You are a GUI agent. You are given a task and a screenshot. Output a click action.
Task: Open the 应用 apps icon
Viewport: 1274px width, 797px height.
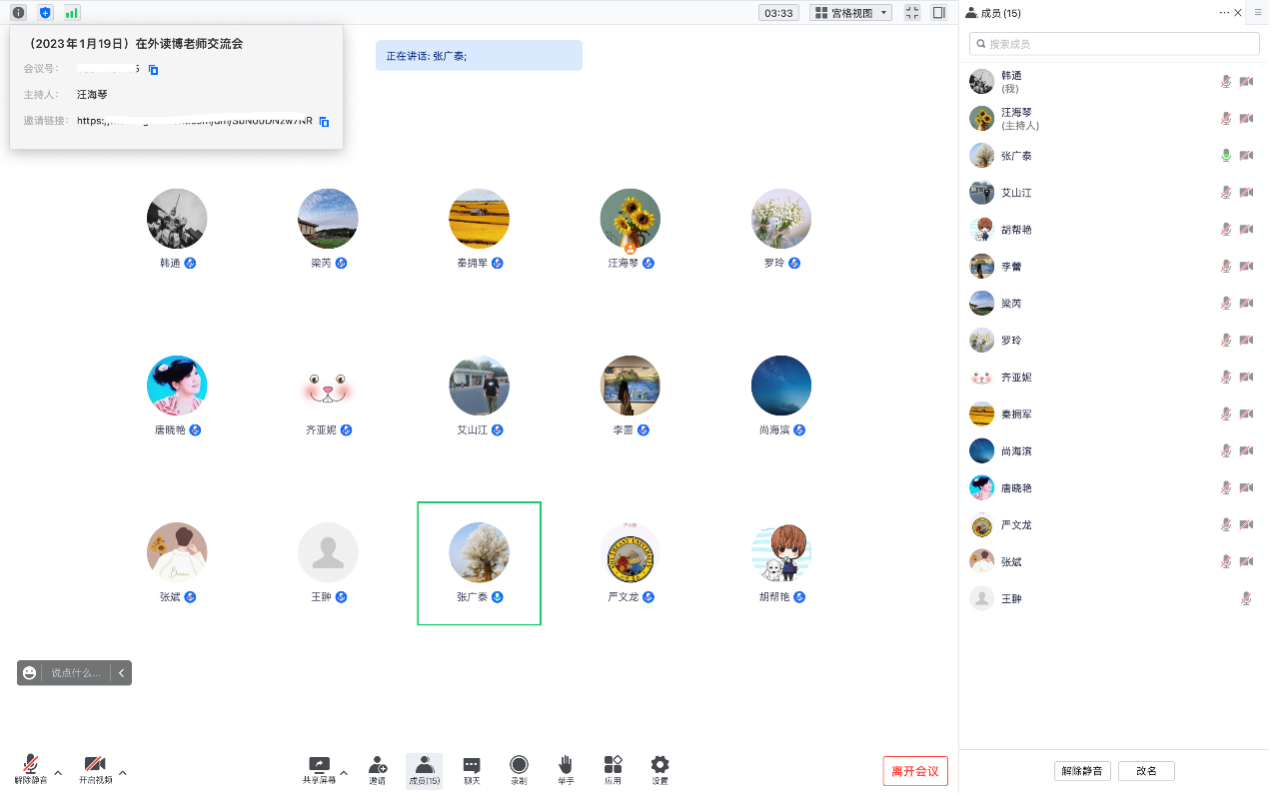613,769
